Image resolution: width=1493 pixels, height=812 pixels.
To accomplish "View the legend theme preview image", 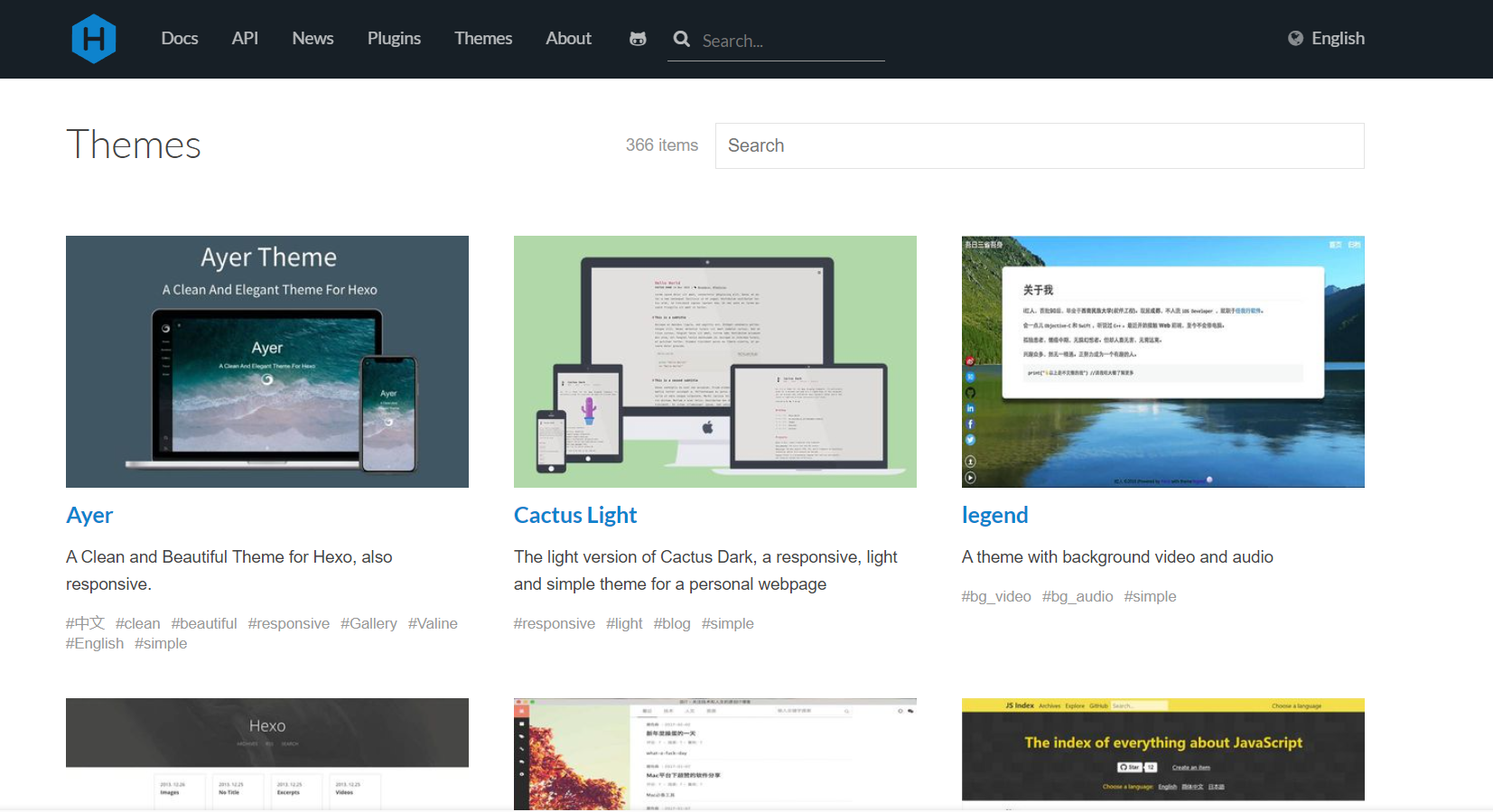I will (x=1163, y=361).
